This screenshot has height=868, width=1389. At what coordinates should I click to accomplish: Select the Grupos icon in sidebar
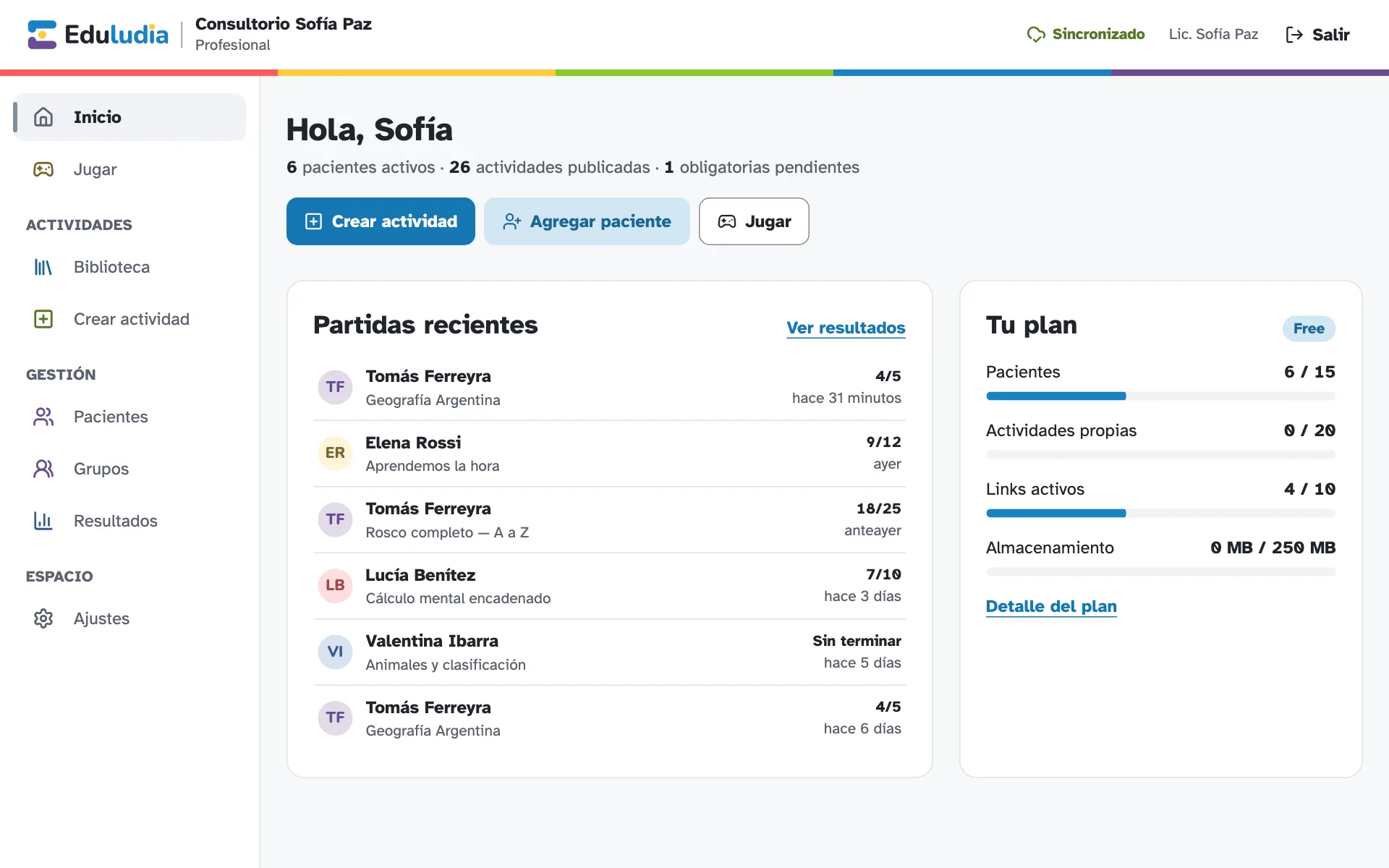click(x=43, y=469)
